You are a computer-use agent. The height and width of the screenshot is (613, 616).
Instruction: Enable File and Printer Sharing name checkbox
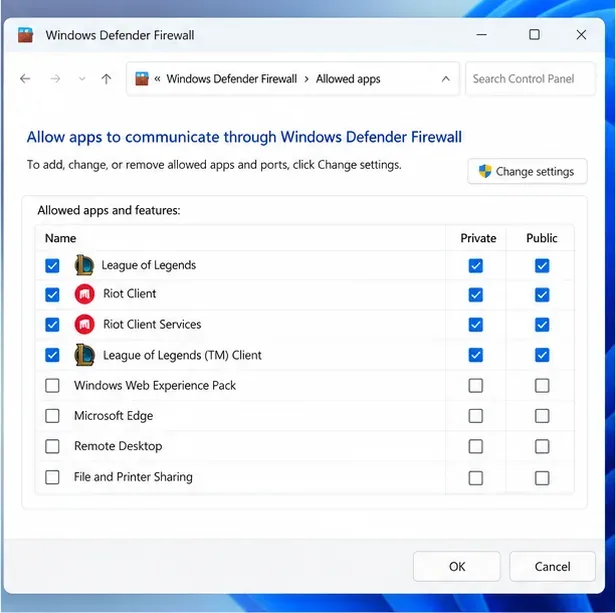pos(52,477)
